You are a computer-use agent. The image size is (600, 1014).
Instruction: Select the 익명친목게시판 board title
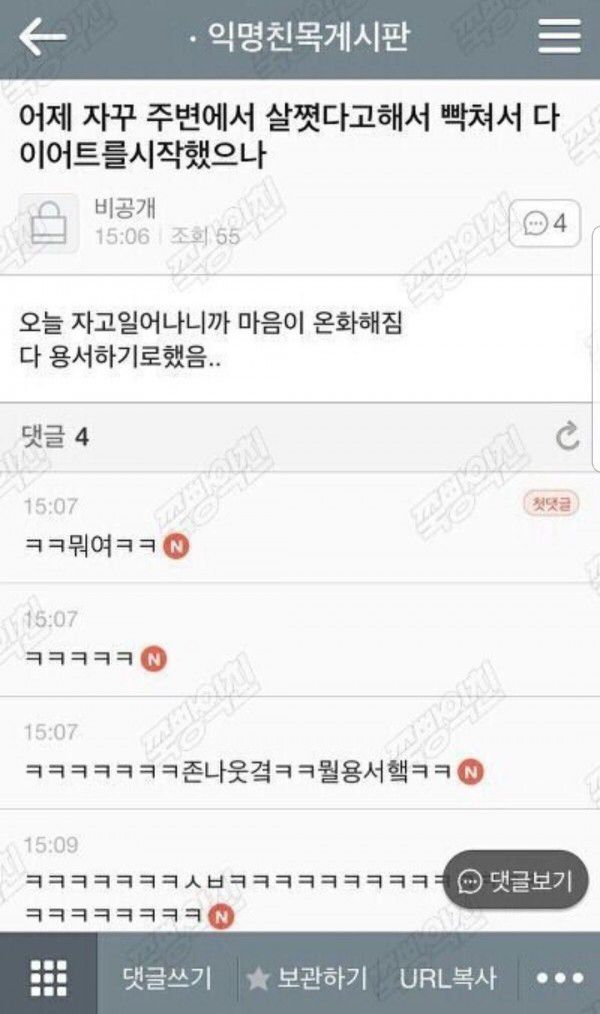click(308, 36)
